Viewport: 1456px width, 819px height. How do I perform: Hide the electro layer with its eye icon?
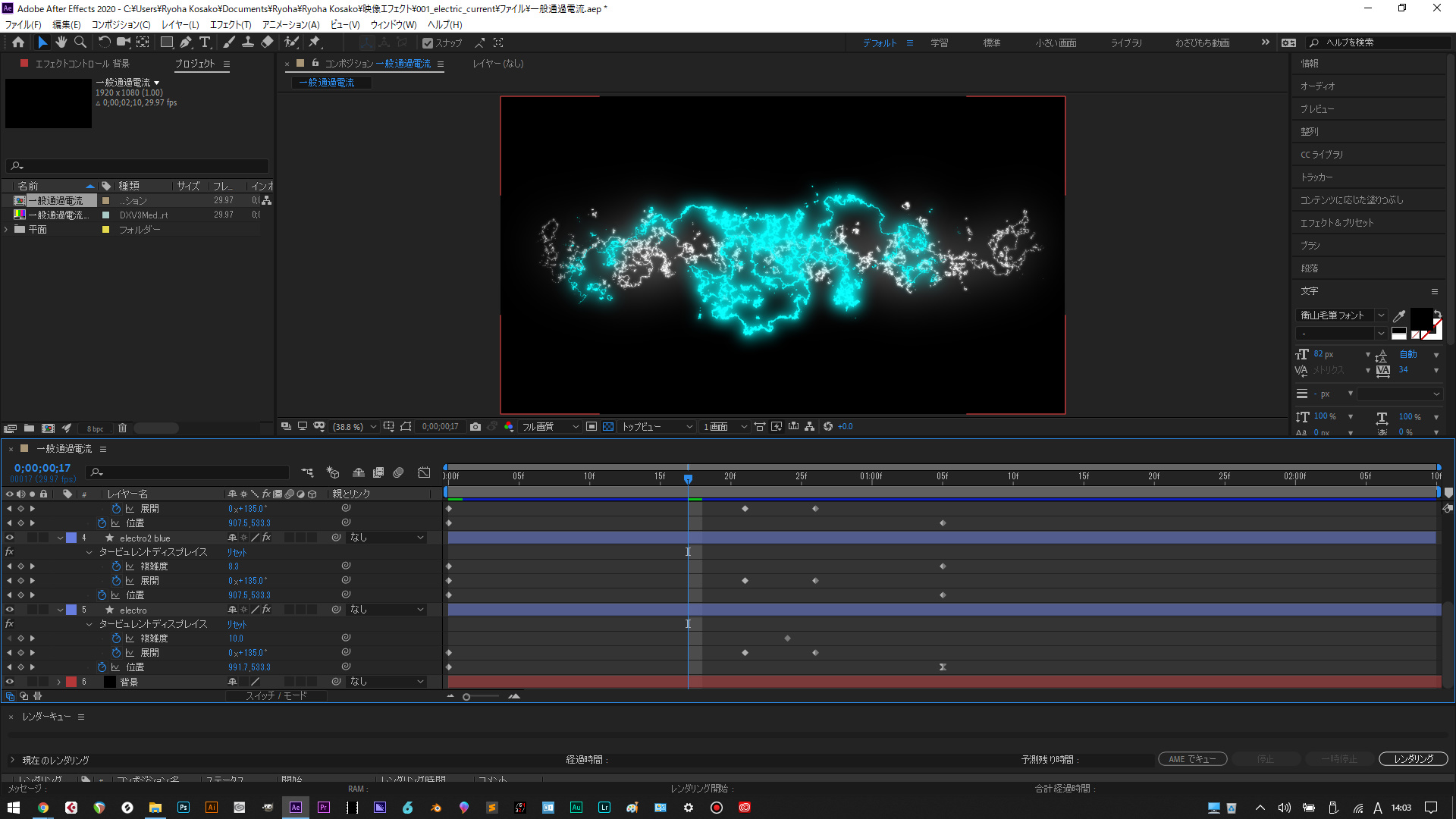click(10, 610)
